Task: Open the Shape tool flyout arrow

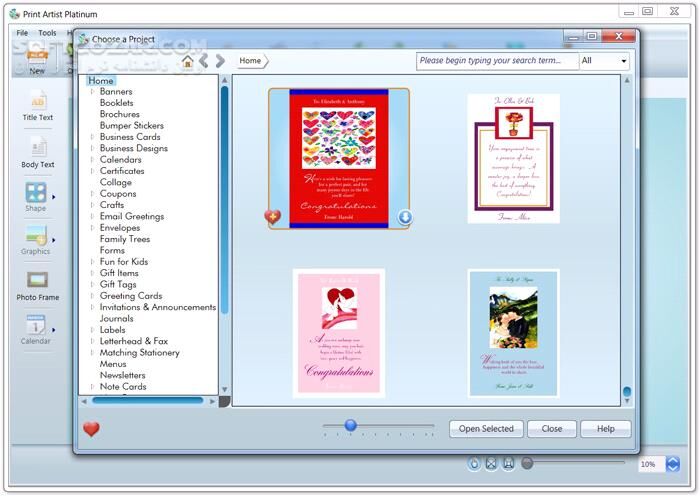Action: coord(54,197)
